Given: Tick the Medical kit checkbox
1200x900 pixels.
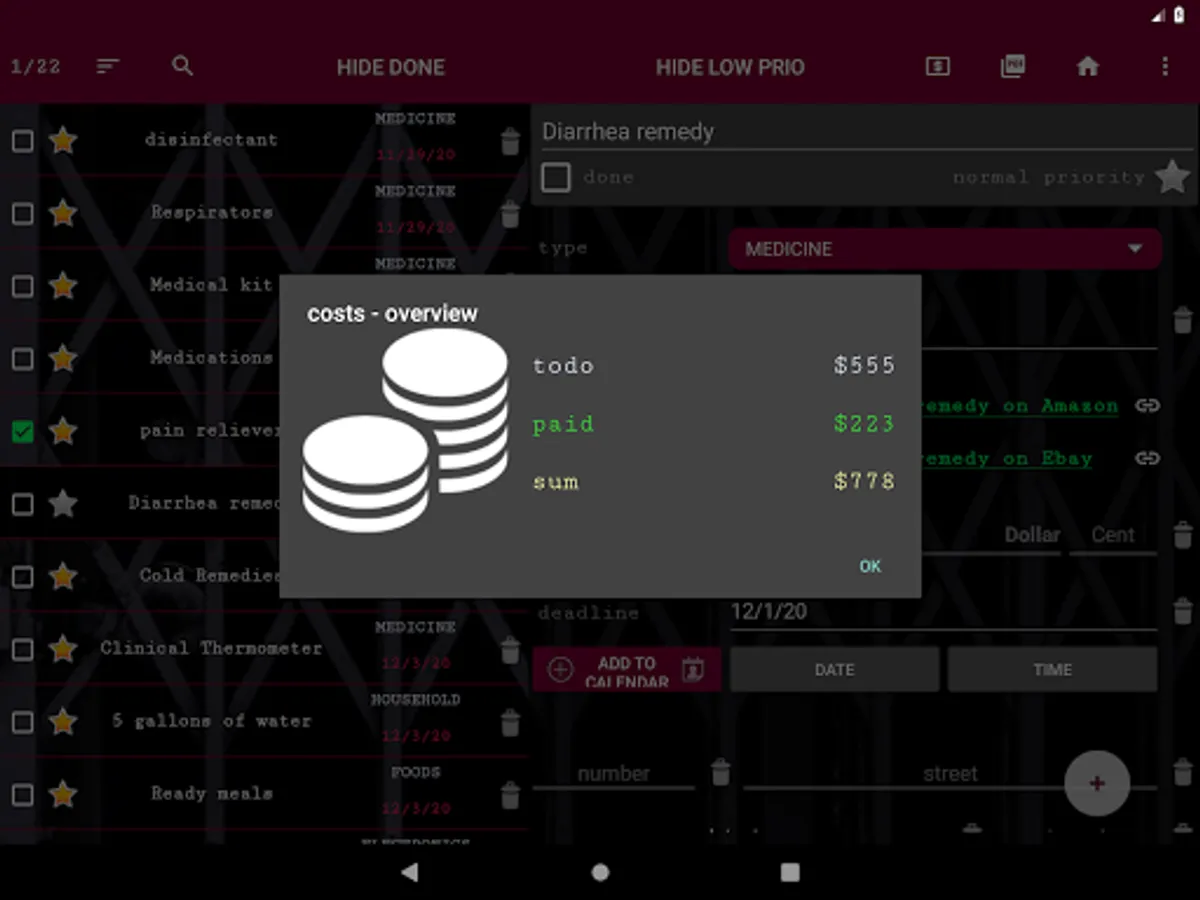Looking at the screenshot, I should click(22, 286).
